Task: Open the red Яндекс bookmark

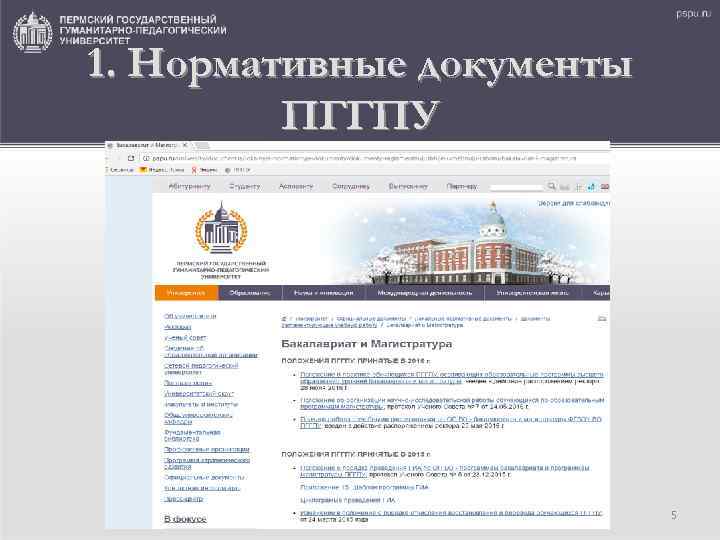Action: 204,170
